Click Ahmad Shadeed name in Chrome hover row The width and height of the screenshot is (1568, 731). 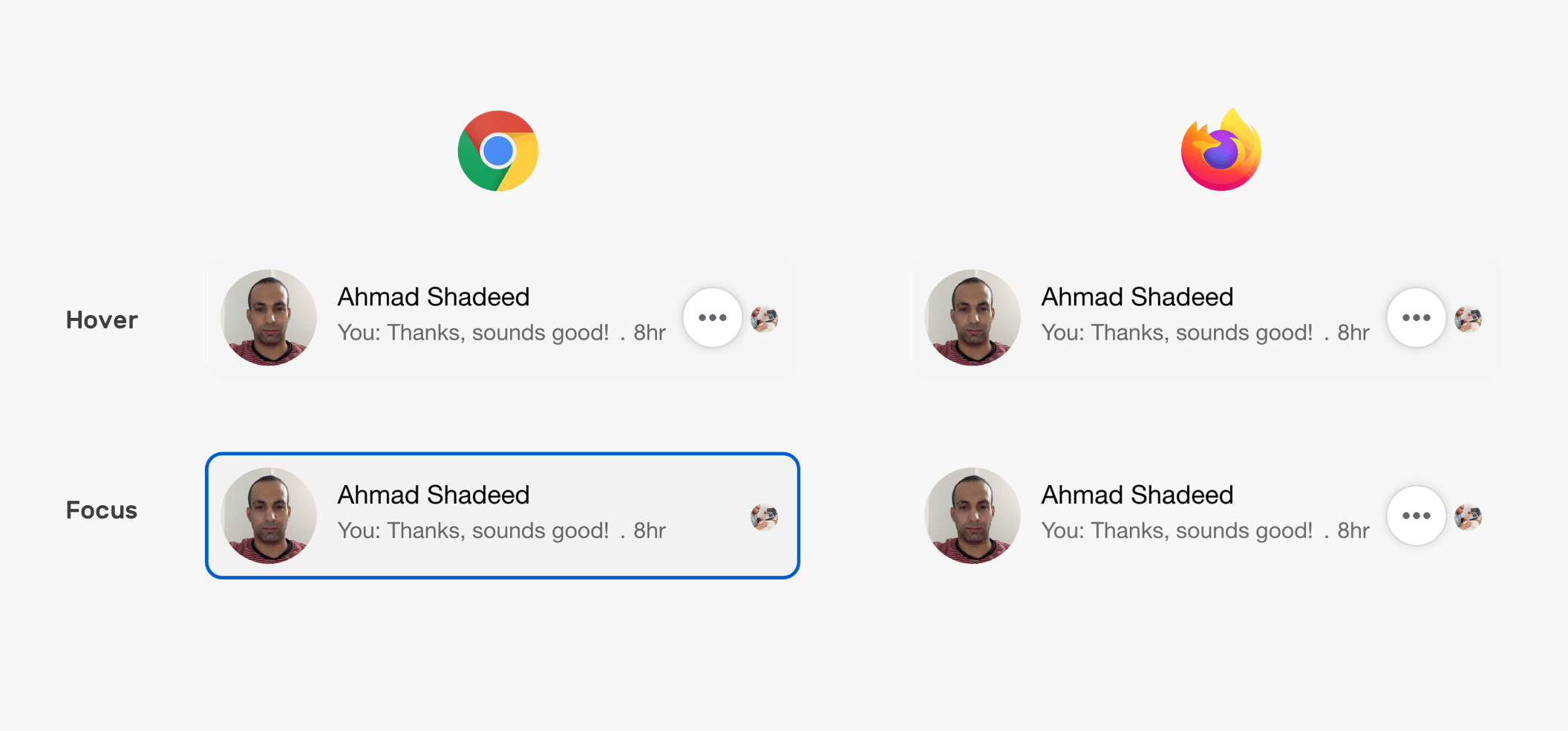coord(434,297)
